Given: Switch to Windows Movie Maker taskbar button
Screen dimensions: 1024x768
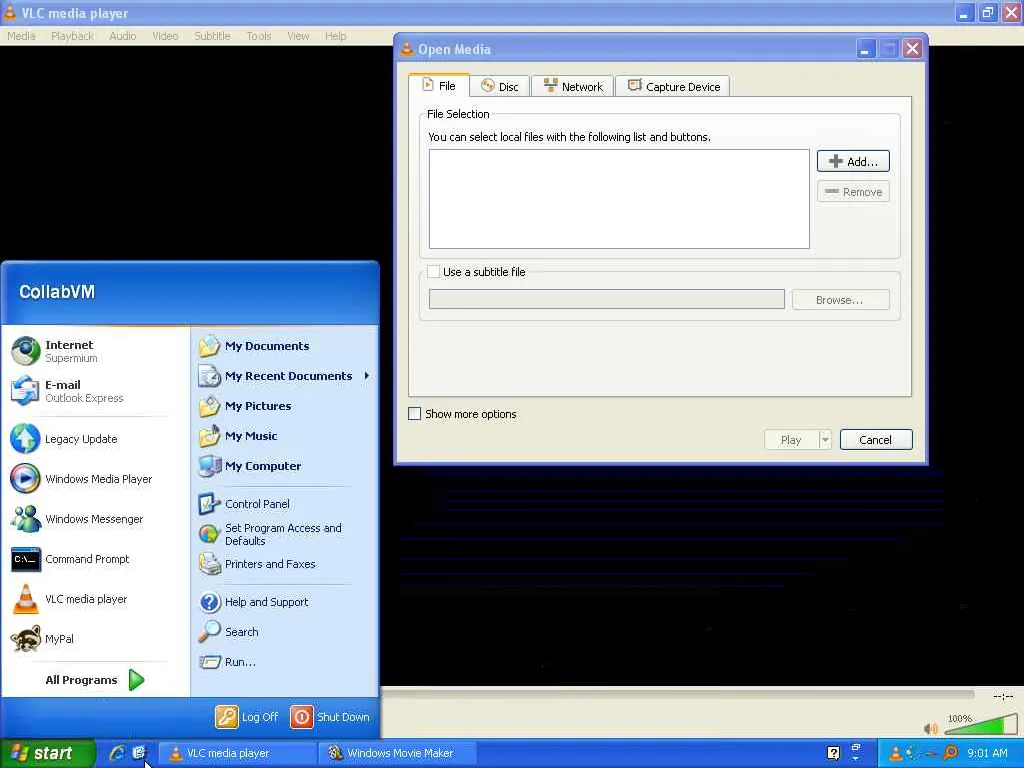Looking at the screenshot, I should pos(396,753).
